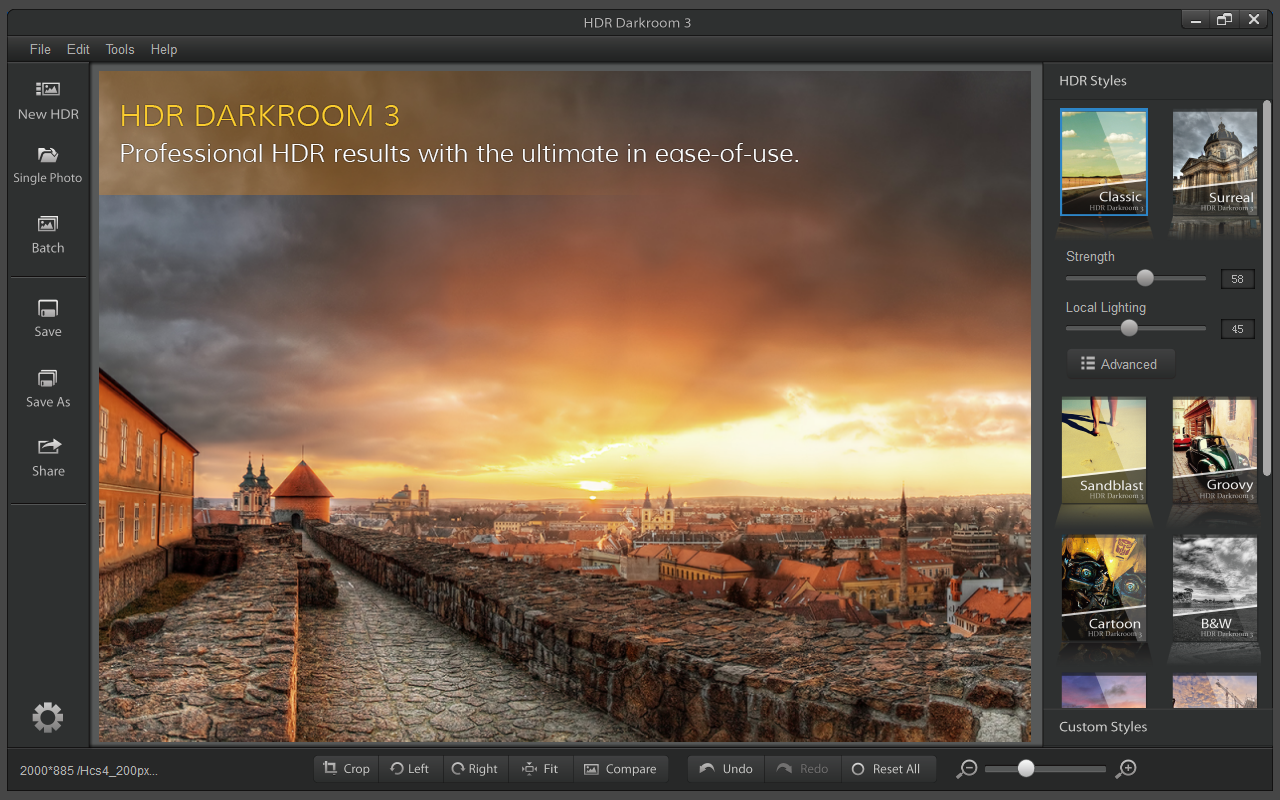Open a Single Photo

coord(48,156)
